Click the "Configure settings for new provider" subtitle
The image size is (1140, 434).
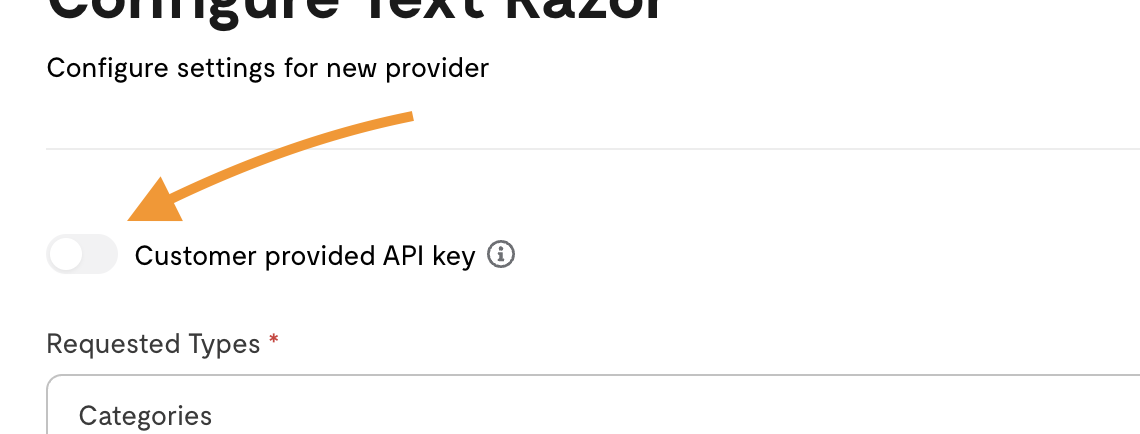[268, 68]
